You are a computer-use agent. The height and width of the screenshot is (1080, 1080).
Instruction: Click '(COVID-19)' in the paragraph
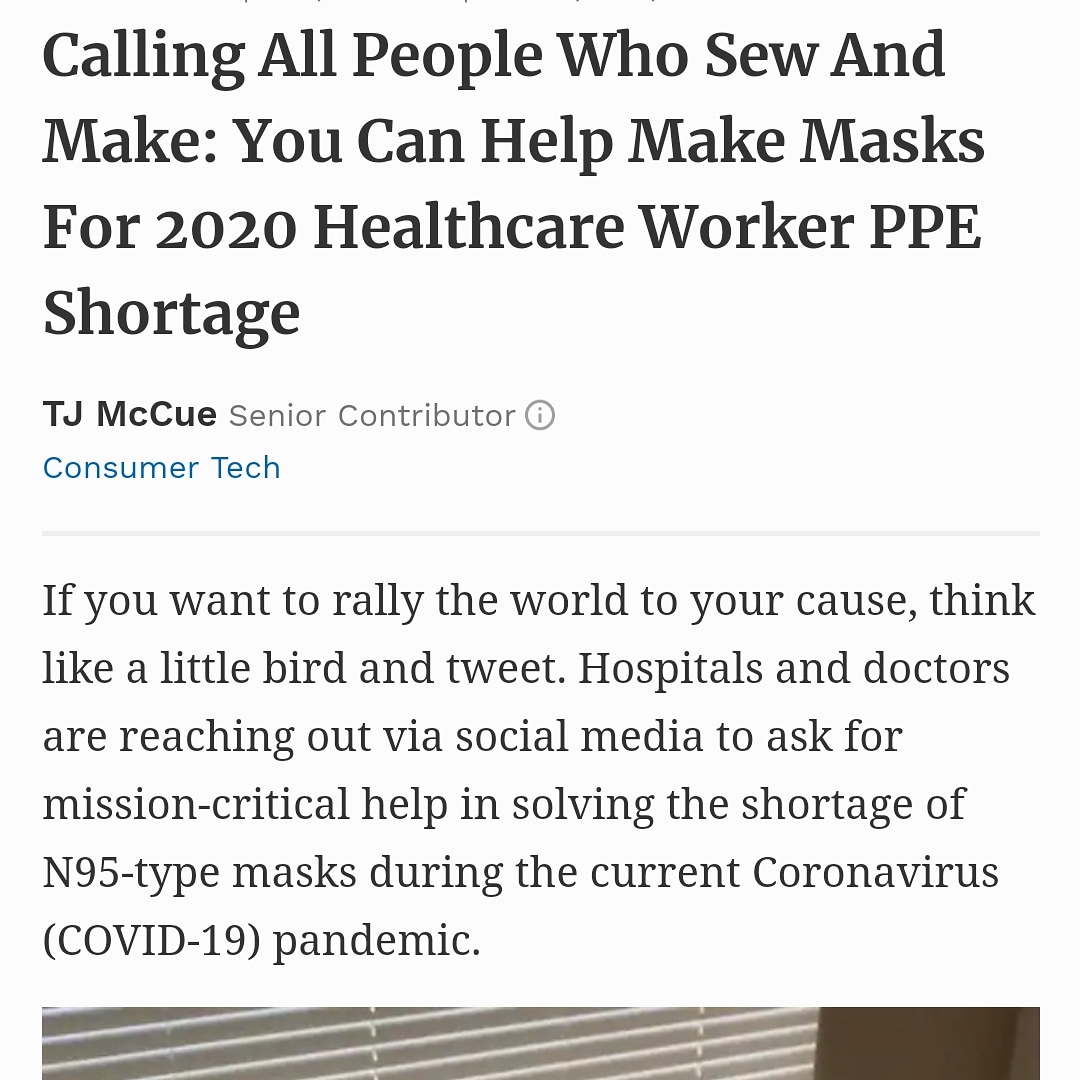click(x=152, y=941)
